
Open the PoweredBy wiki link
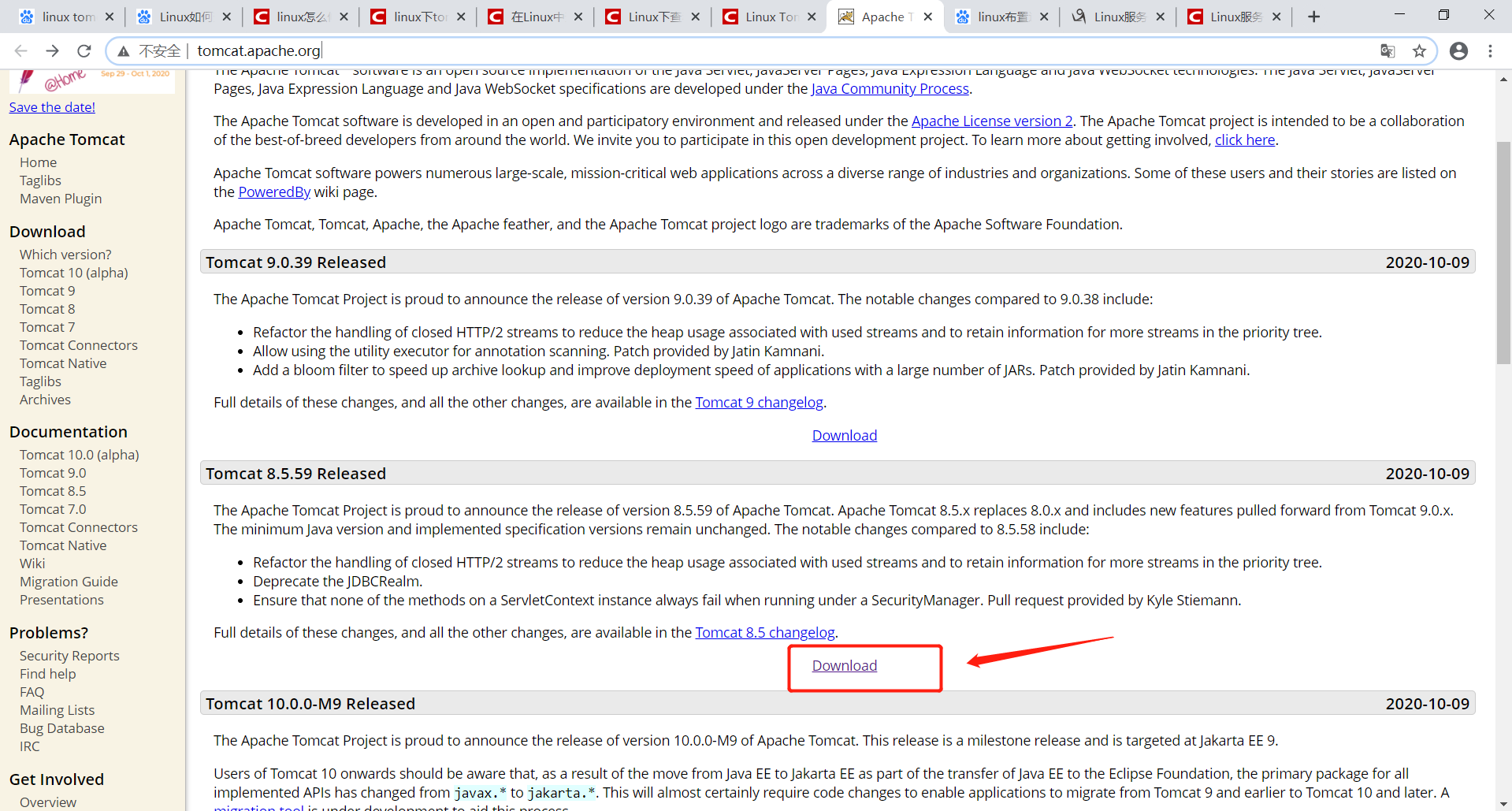(x=274, y=192)
